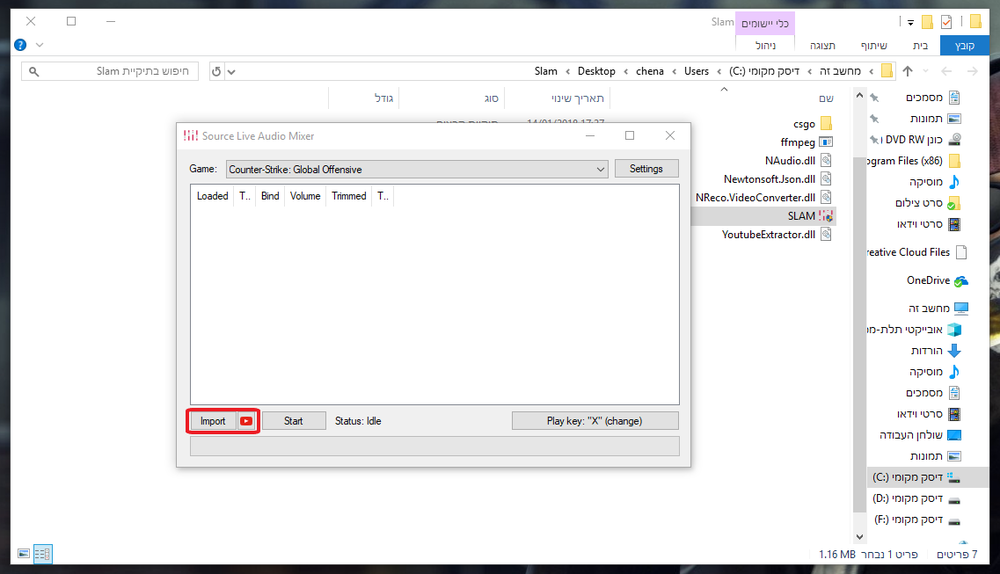
Task: Open the Downloads arrow icon in sidebar
Action: coord(954,350)
